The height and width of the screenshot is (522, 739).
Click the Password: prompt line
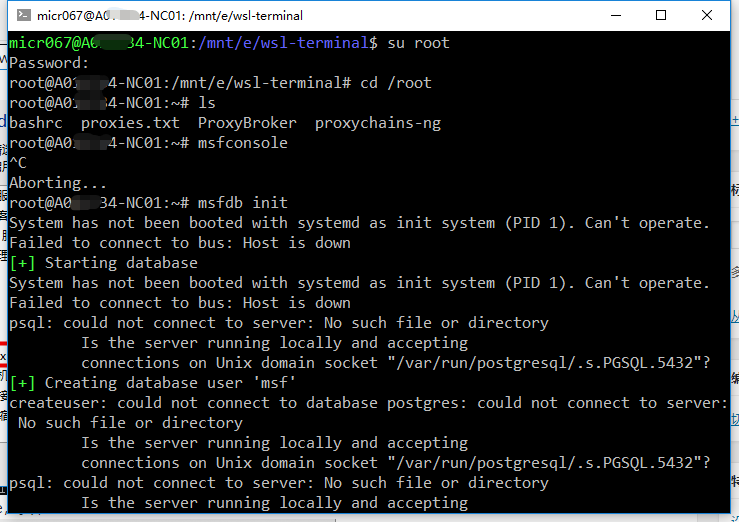tap(49, 63)
